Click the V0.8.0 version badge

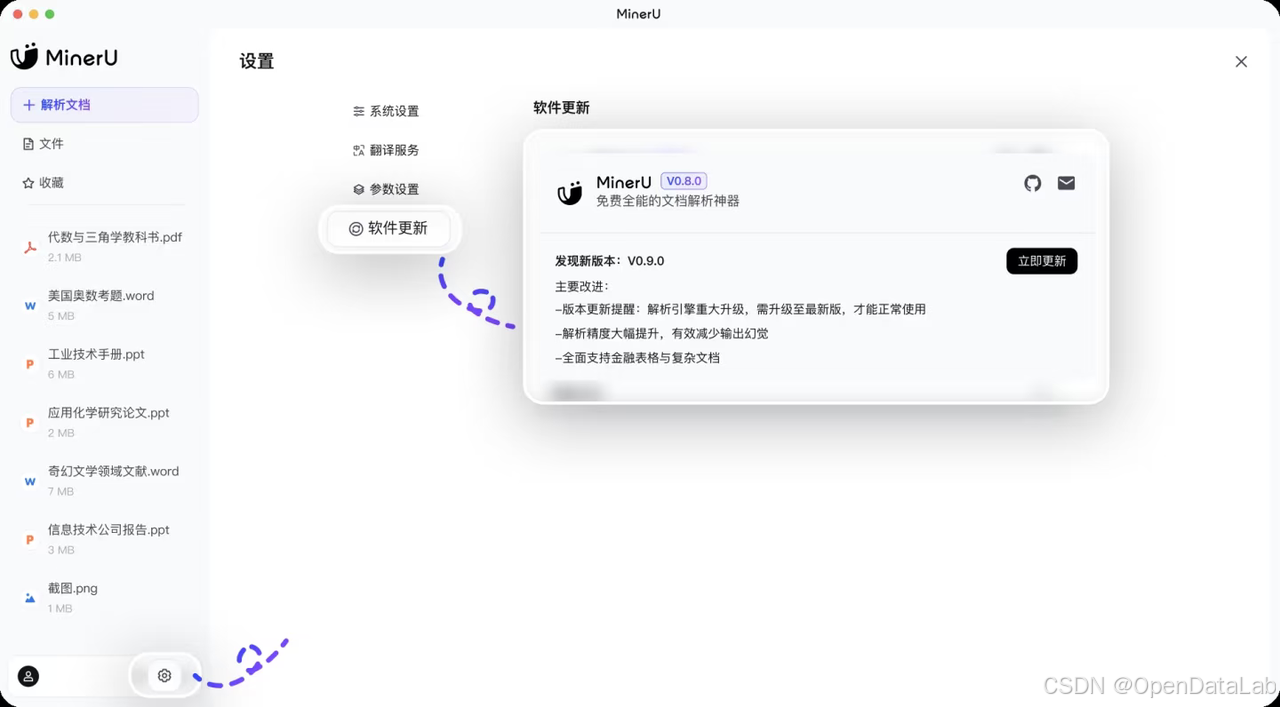click(x=684, y=181)
